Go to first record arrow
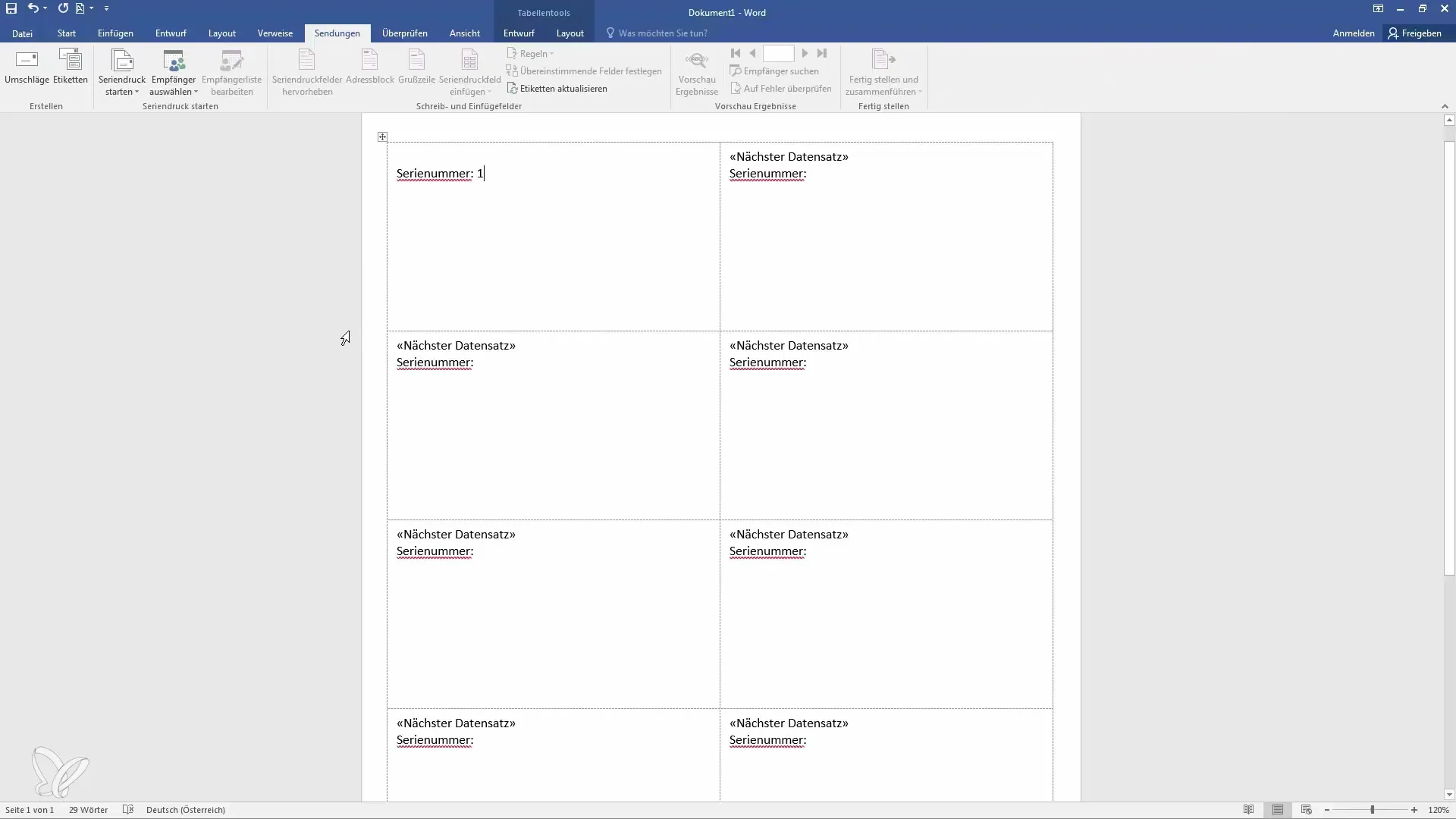 pos(735,53)
